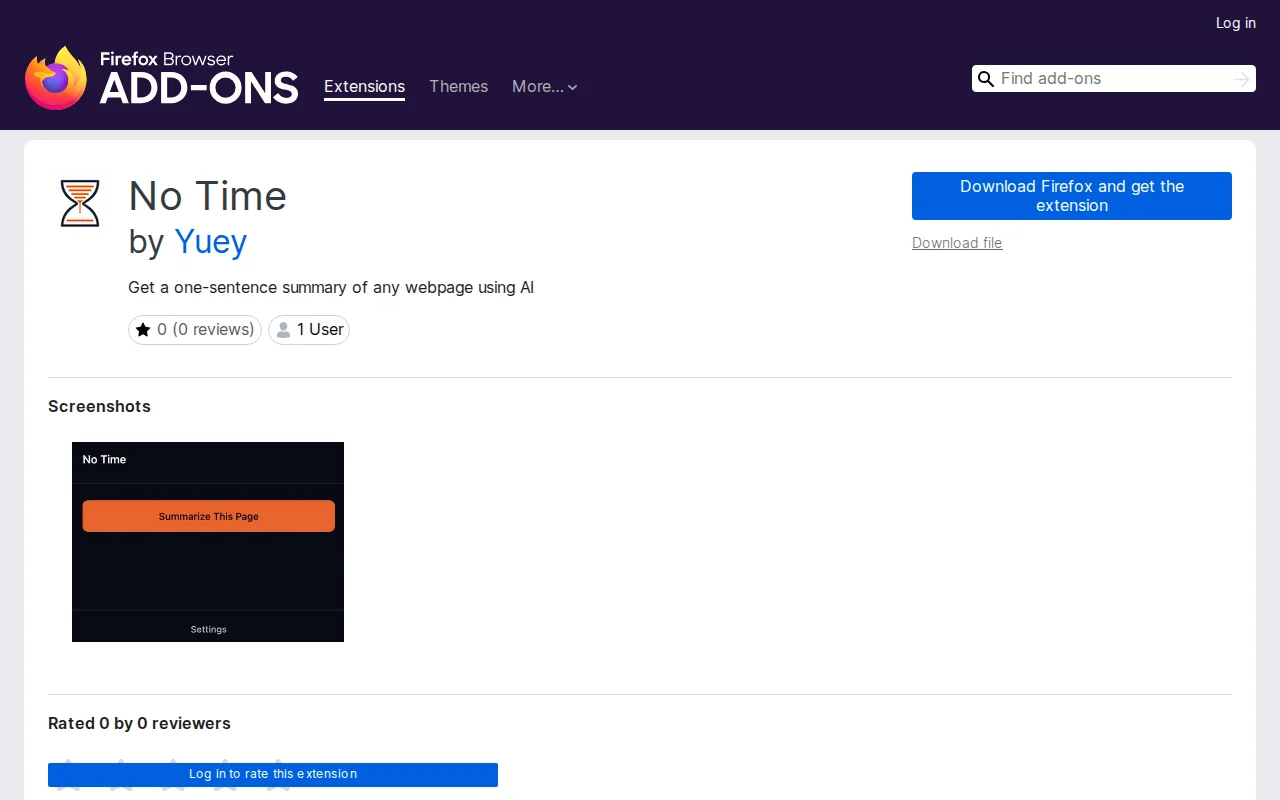1280x800 pixels.
Task: Click the Log in link
Action: coord(1235,23)
